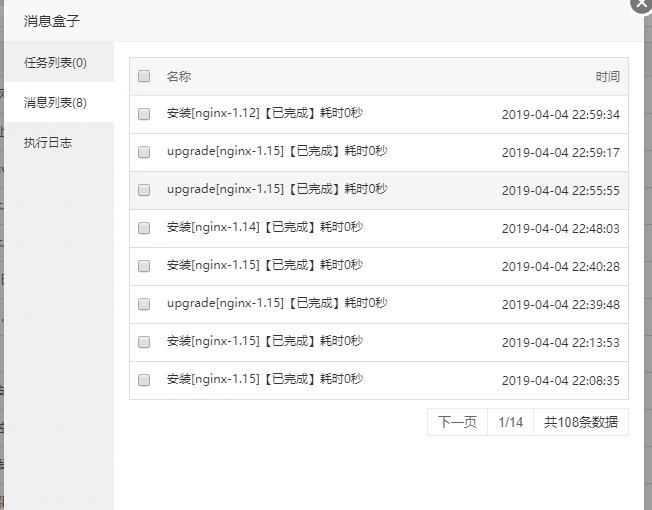Image resolution: width=652 pixels, height=510 pixels.
Task: Click the 1/14 page indicator
Action: click(511, 423)
